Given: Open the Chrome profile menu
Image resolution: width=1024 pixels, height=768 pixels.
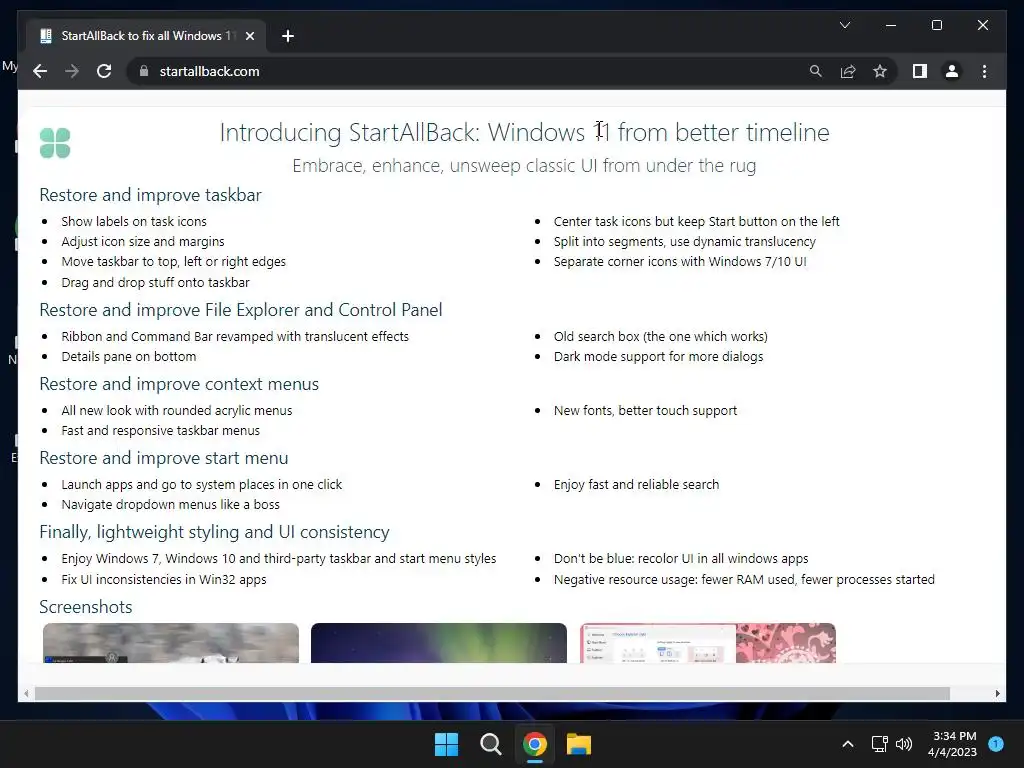Looking at the screenshot, I should click(952, 71).
